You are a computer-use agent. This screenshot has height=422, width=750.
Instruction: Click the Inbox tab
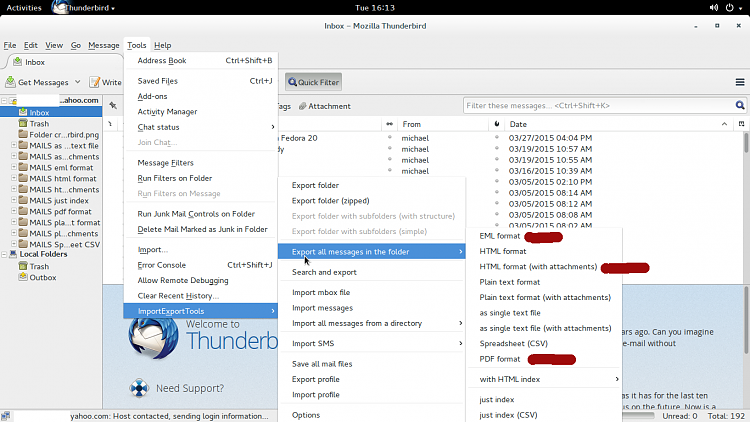tap(62, 62)
